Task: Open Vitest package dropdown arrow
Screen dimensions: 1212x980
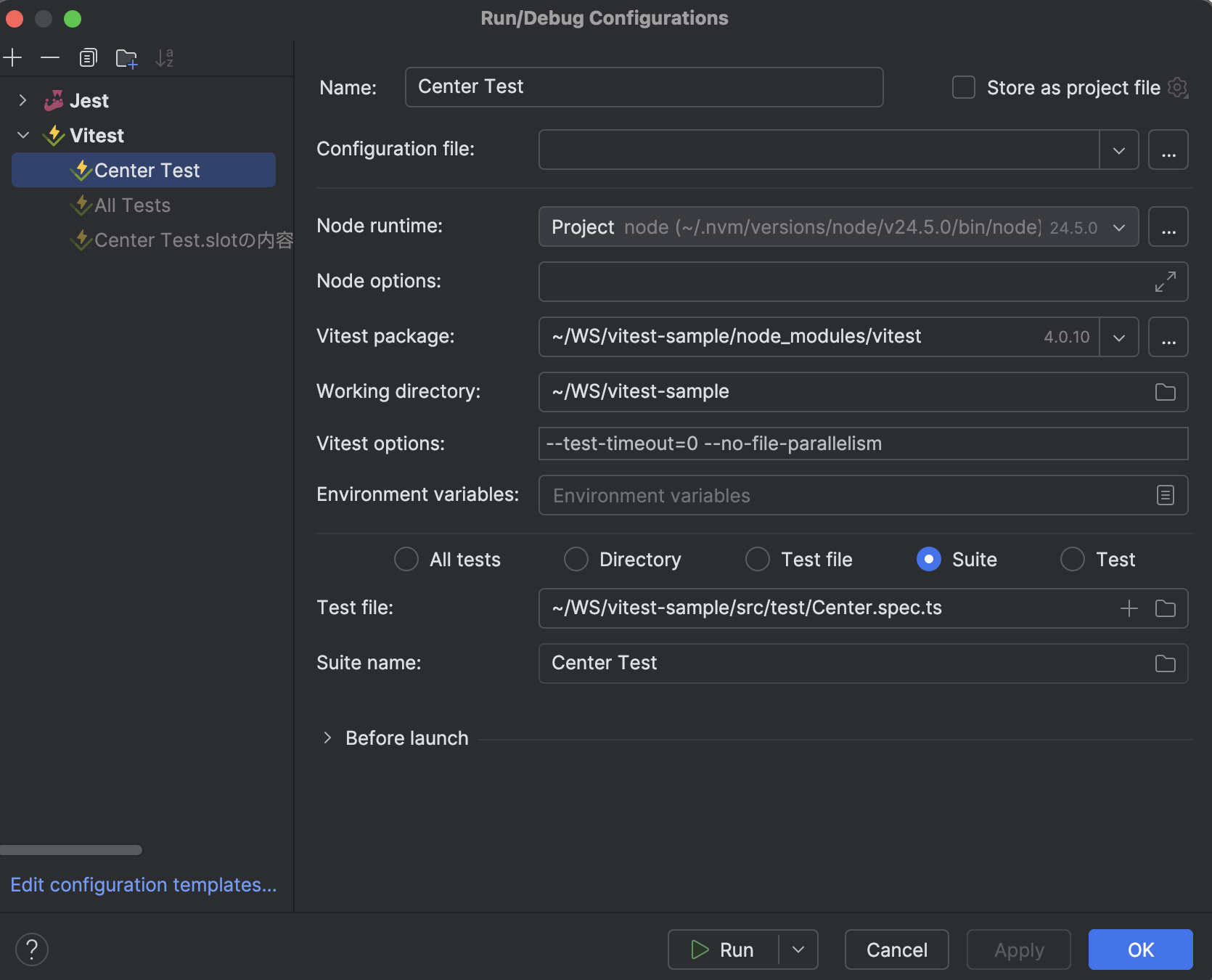Action: (1119, 338)
